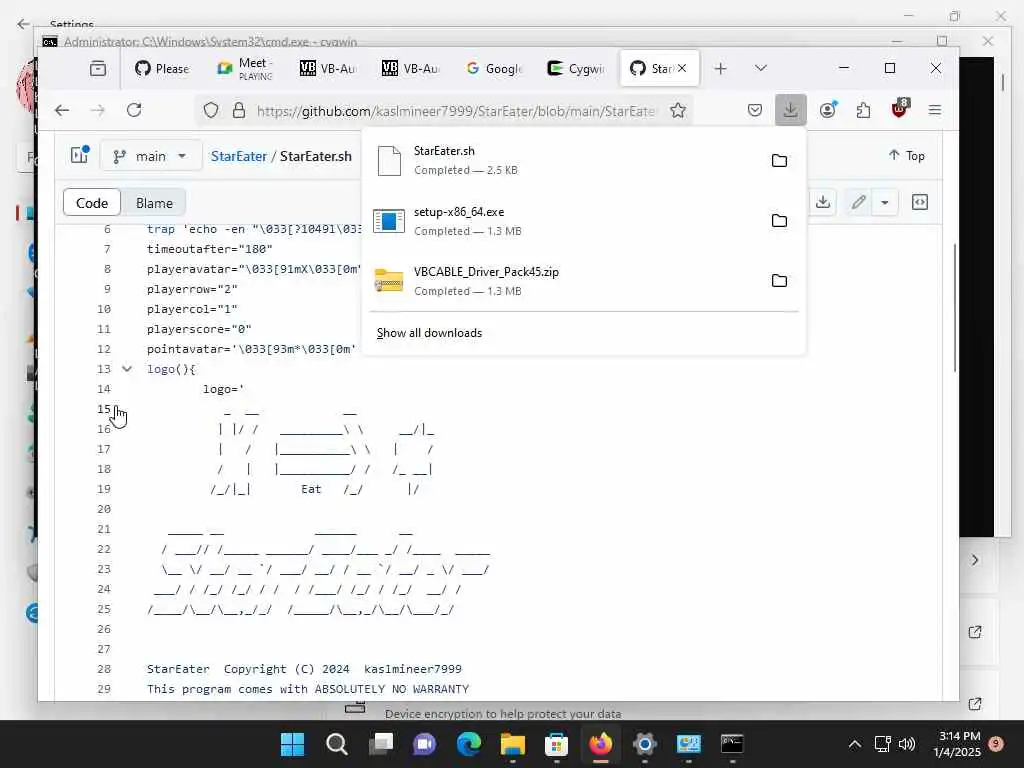Open the Firefox downloads panel button

pos(790,110)
